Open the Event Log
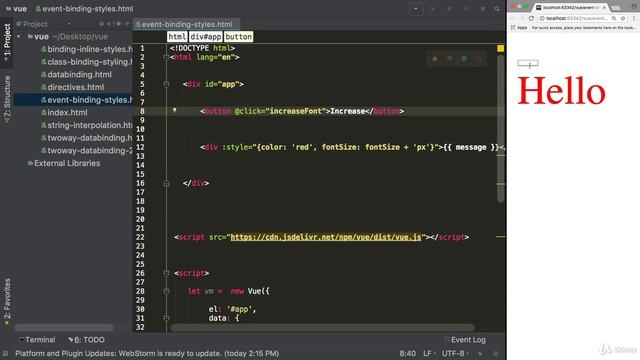Viewport: 640px width, 360px height. [465, 340]
